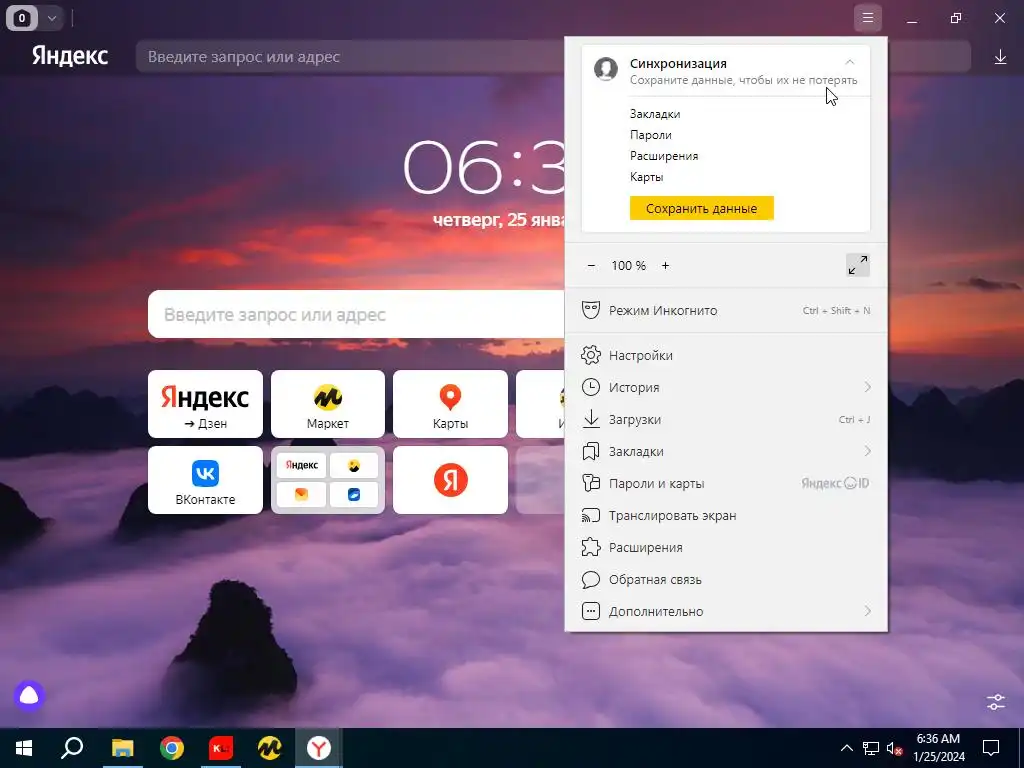This screenshot has width=1024, height=768.
Task: Open the Расширения menu item with puzzle icon
Action: click(x=726, y=547)
